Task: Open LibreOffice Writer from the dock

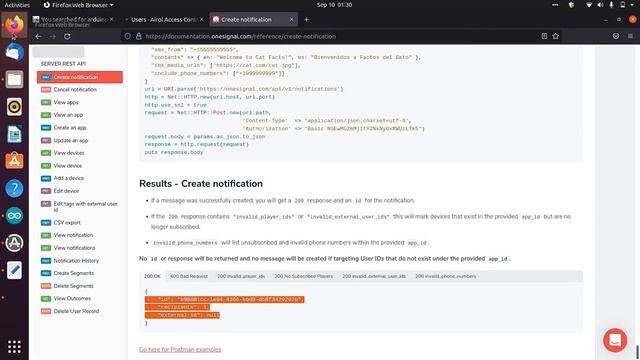Action: (14, 134)
